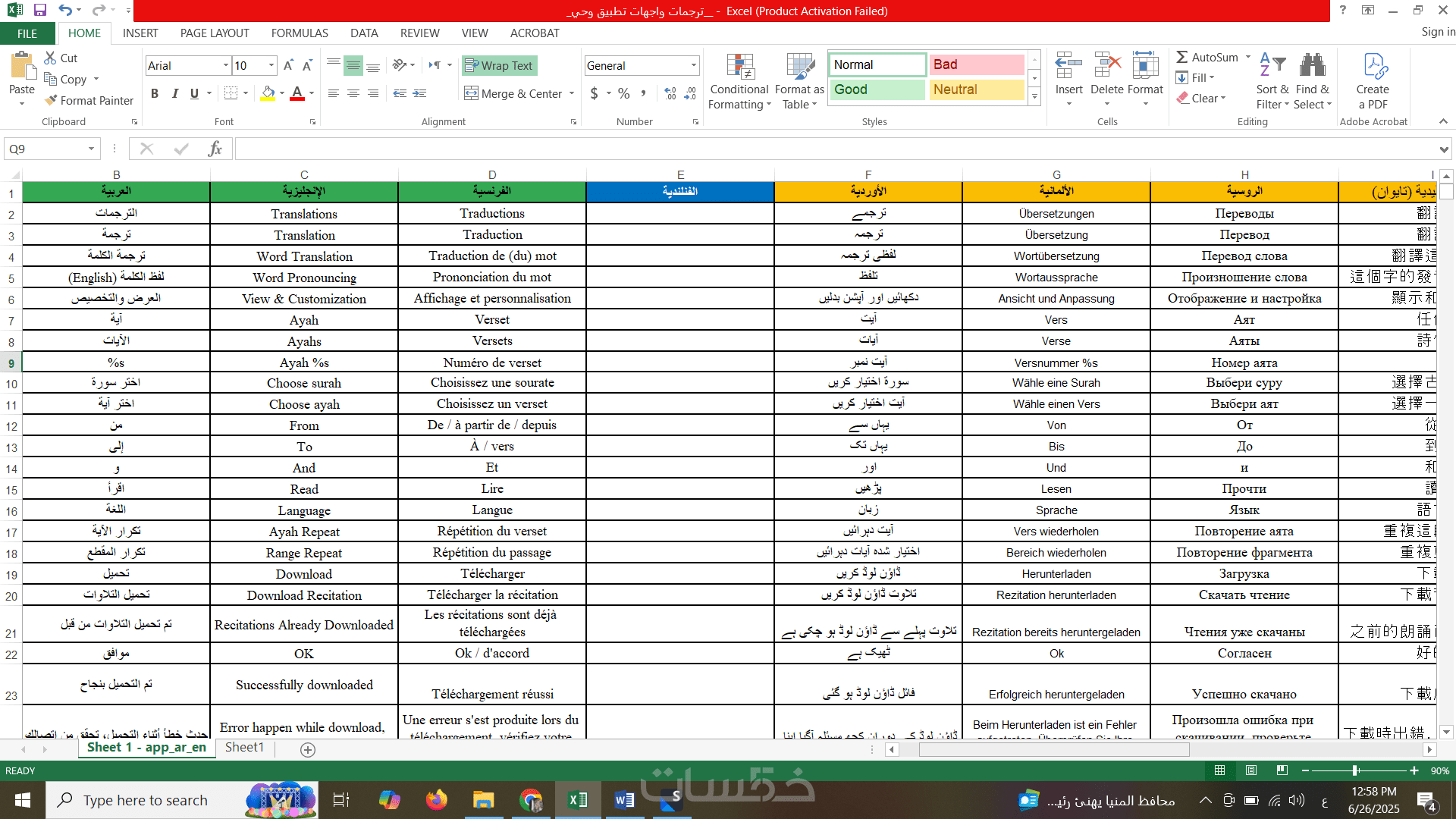The width and height of the screenshot is (1456, 819).
Task: Click Sign in link
Action: (x=1437, y=32)
